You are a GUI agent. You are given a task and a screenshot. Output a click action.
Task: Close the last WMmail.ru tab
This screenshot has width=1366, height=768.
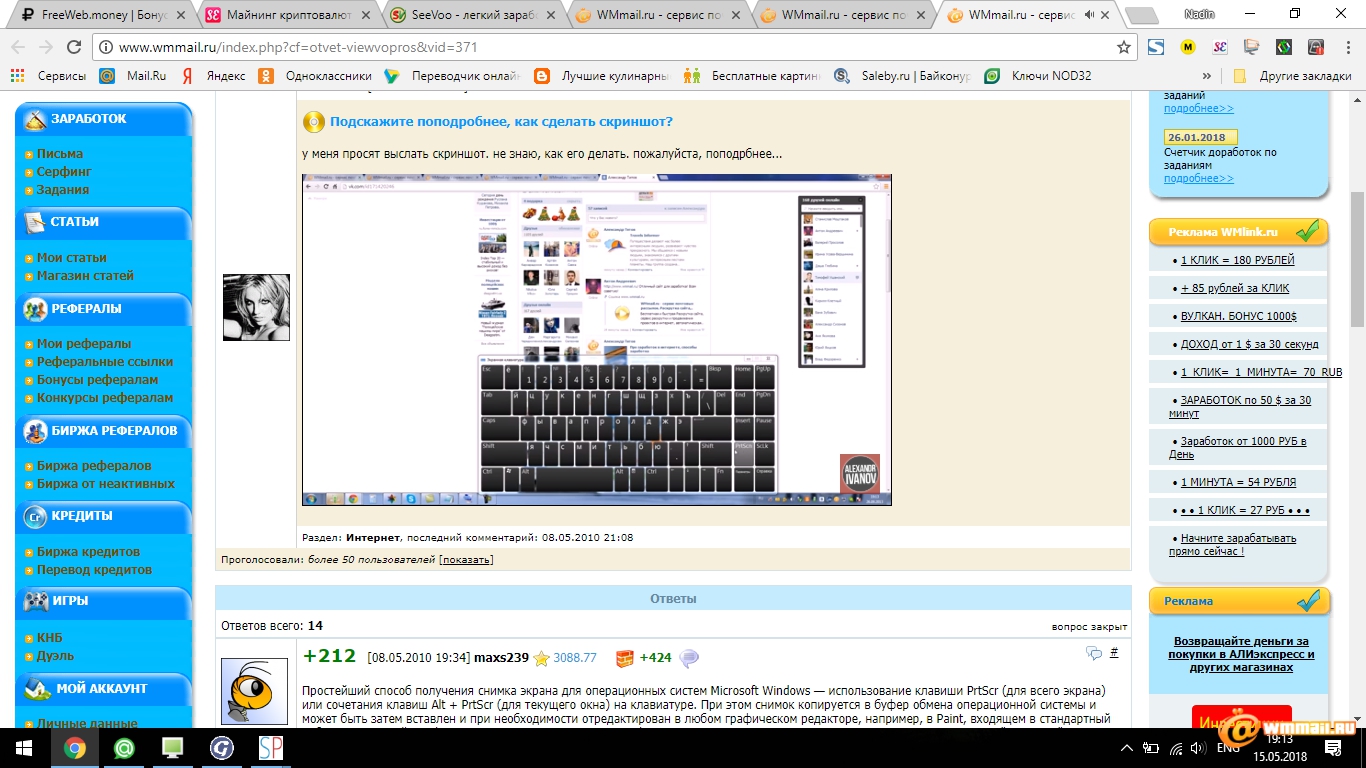1105,15
